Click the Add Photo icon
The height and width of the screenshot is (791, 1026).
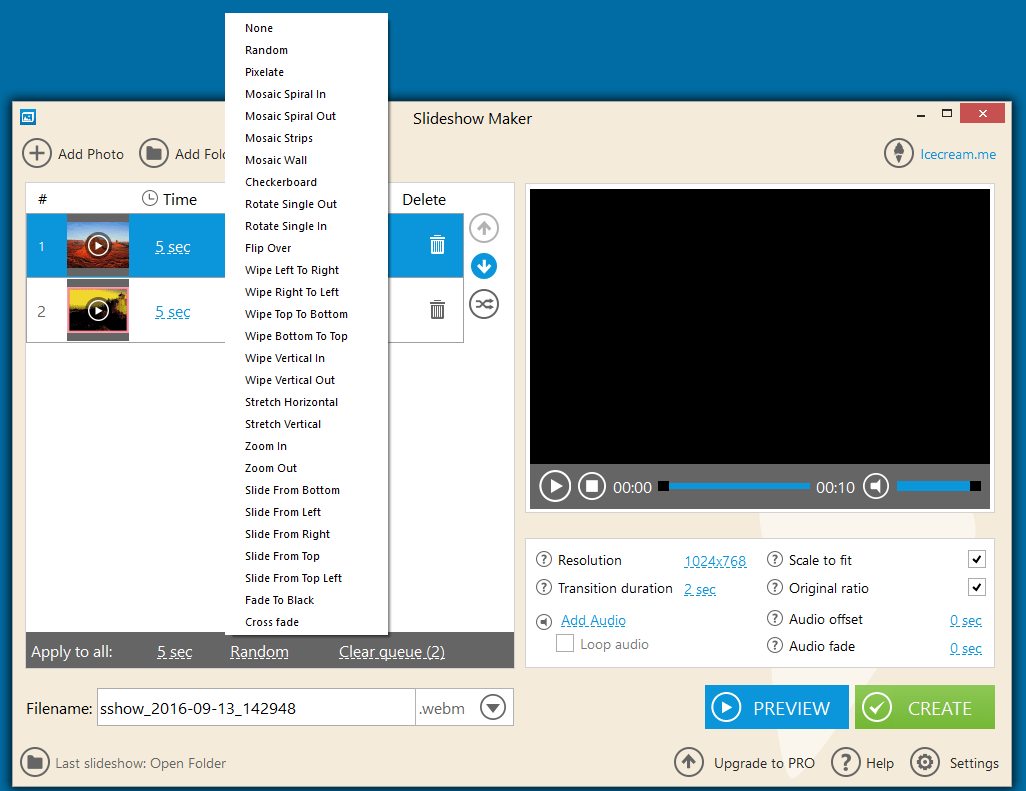pyautogui.click(x=37, y=153)
